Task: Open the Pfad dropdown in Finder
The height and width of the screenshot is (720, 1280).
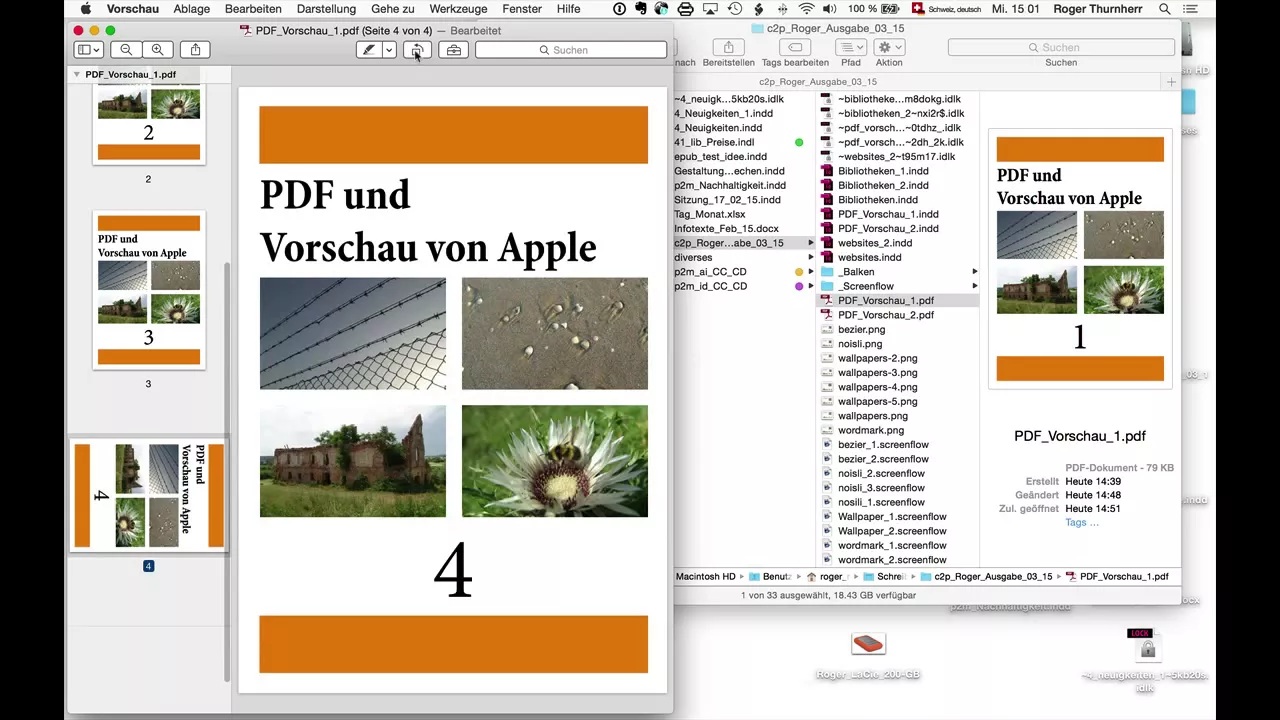Action: point(851,48)
